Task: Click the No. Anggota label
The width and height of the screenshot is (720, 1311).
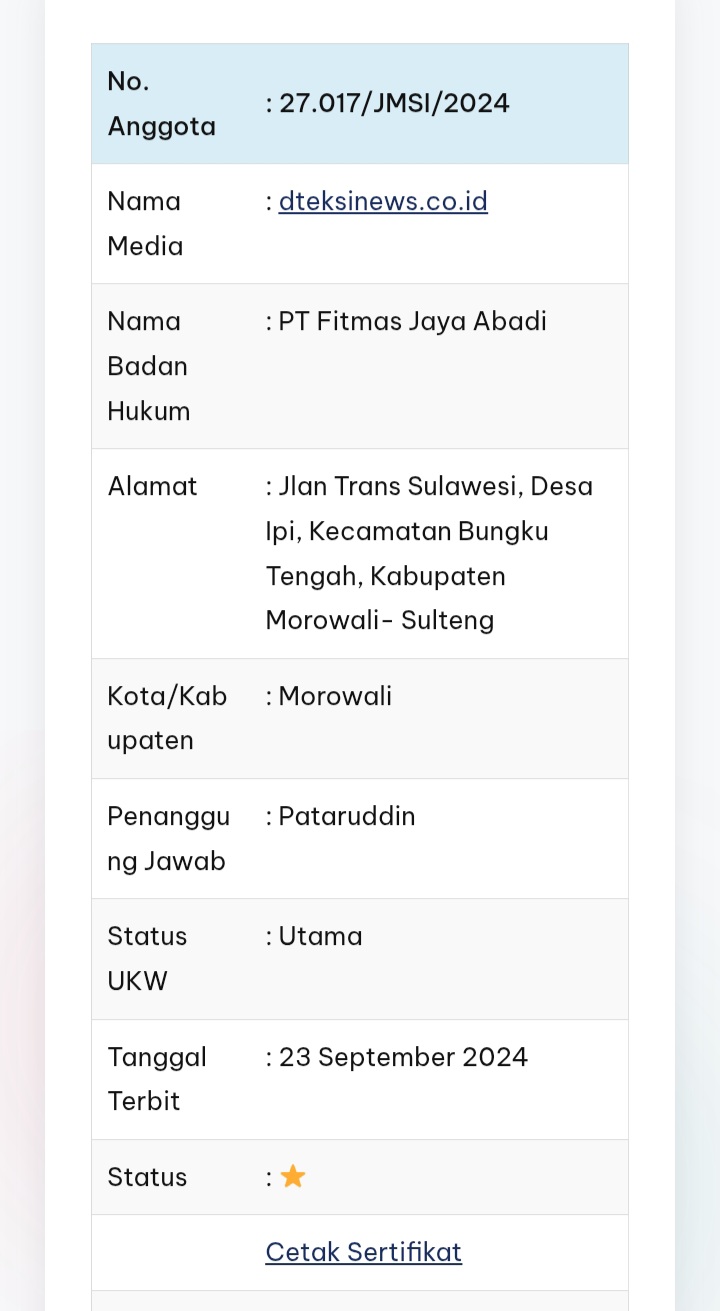Action: [x=161, y=104]
